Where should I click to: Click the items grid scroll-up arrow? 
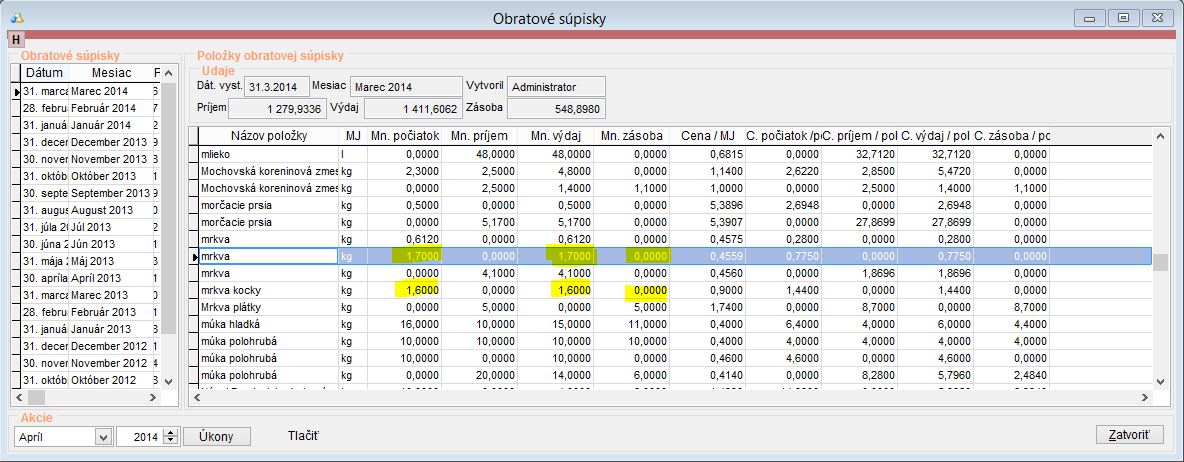(x=1158, y=136)
